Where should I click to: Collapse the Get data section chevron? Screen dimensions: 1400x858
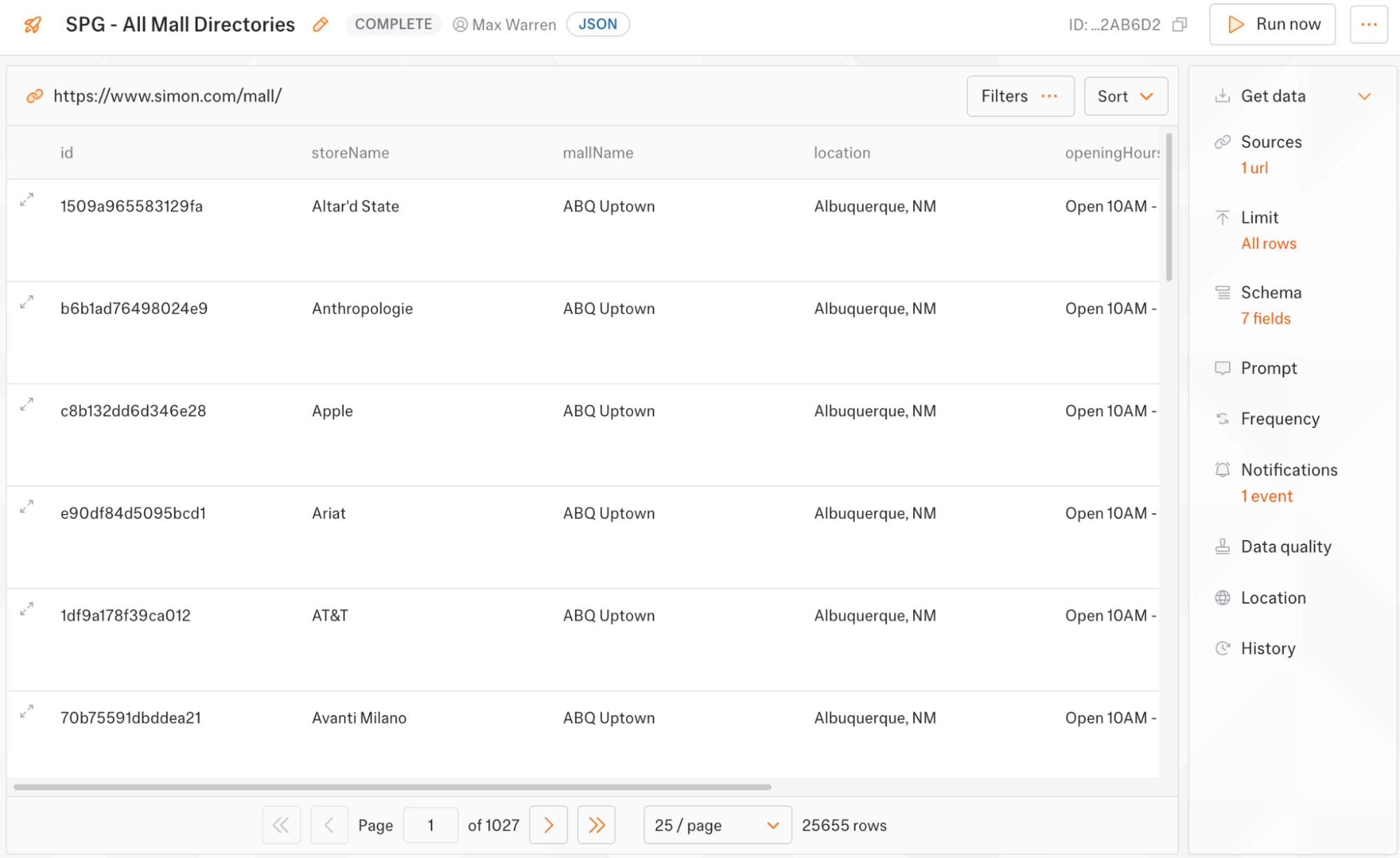(1366, 96)
